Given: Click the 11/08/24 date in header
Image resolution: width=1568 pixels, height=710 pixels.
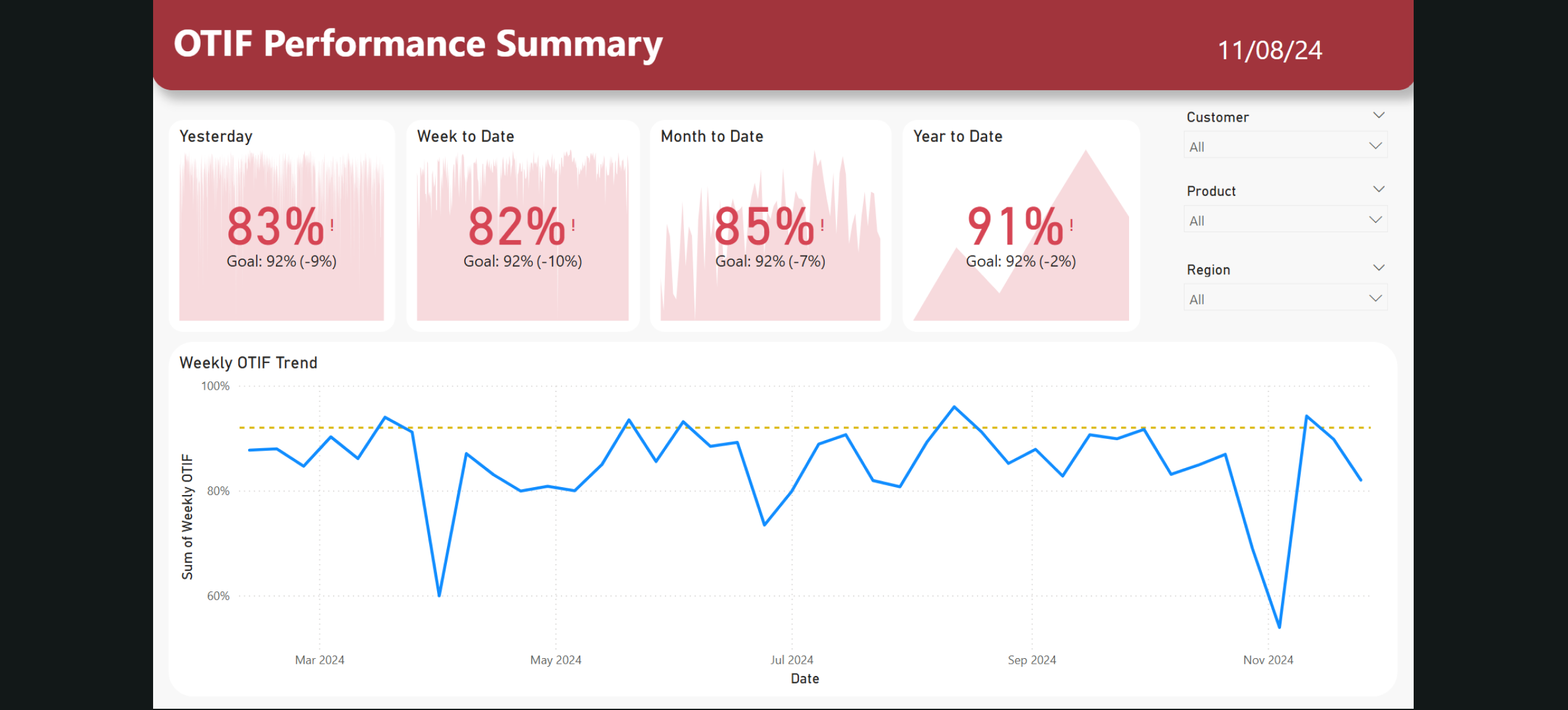Looking at the screenshot, I should [1269, 51].
